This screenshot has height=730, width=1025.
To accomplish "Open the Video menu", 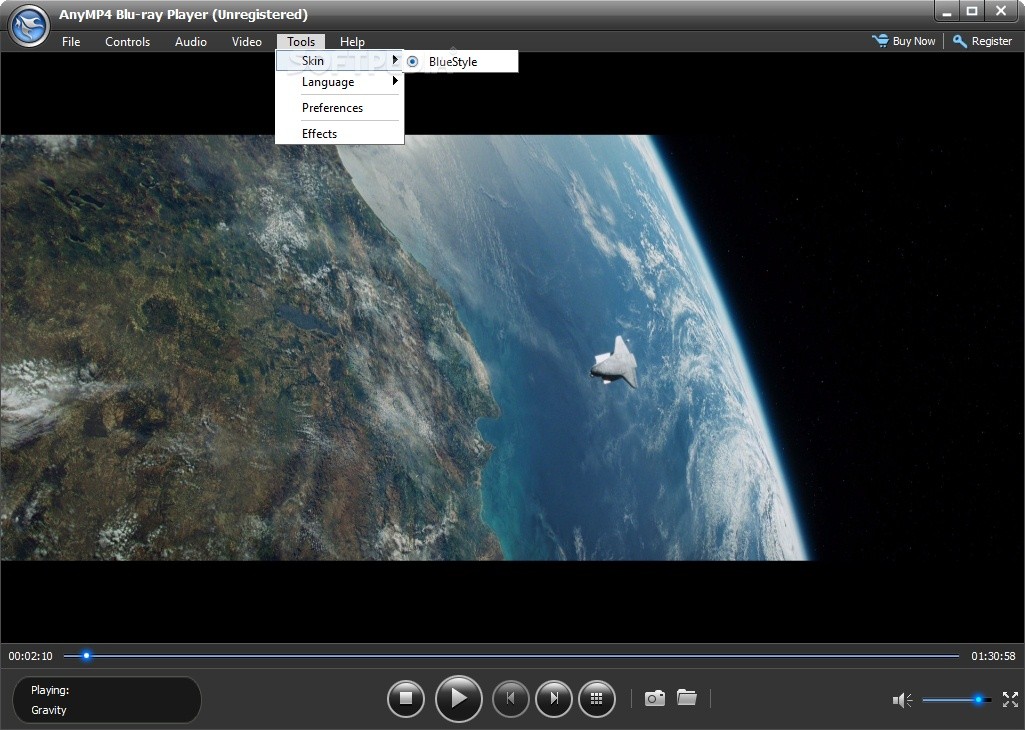I will 246,42.
